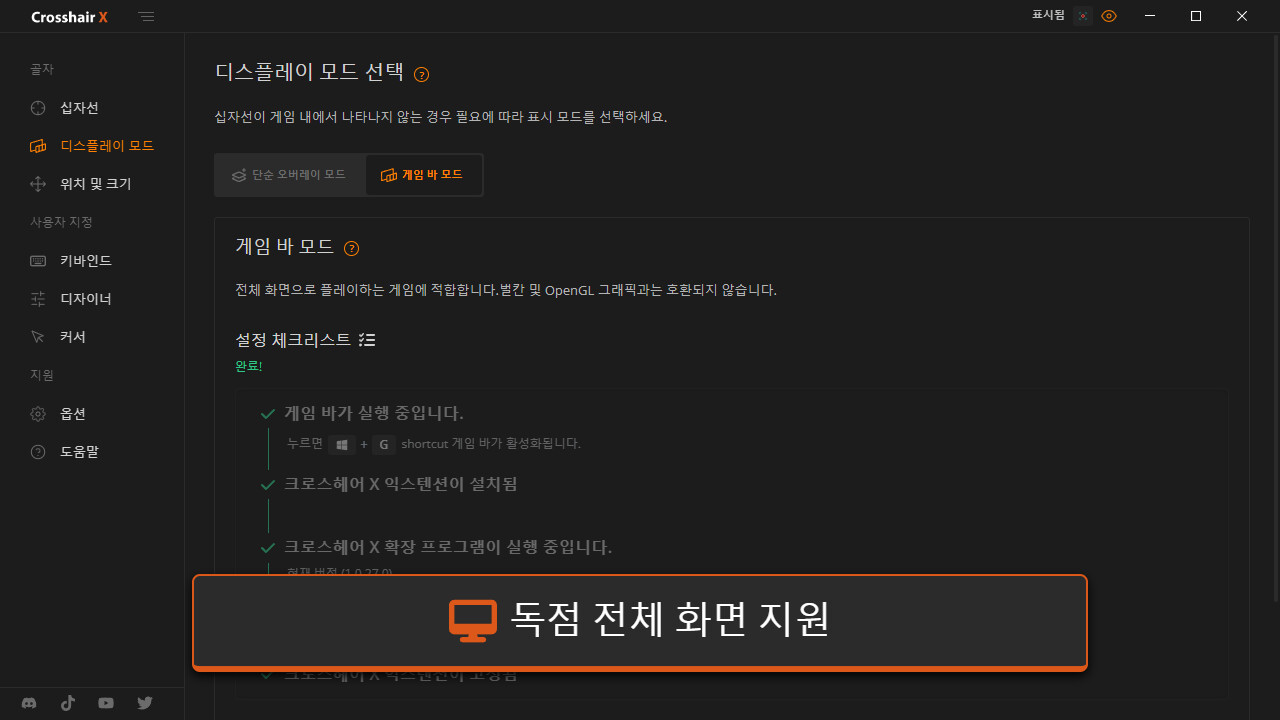Click help icon next to 게임 바 모드 heading

[x=351, y=249]
